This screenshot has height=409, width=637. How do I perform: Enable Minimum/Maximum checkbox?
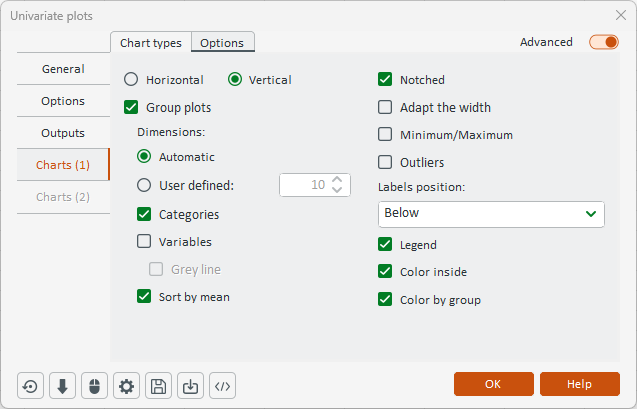[385, 135]
